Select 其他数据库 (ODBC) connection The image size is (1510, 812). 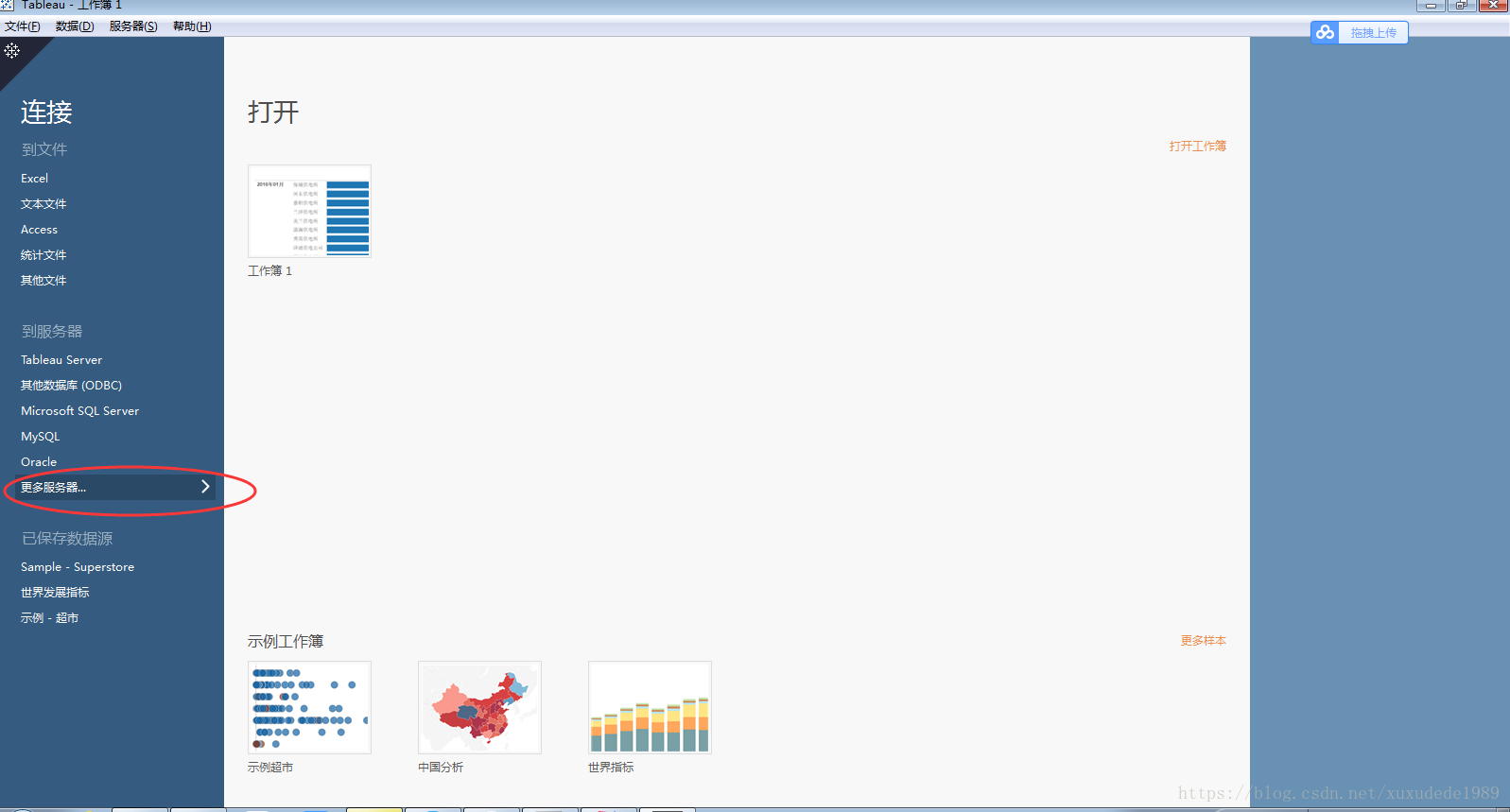click(x=72, y=386)
